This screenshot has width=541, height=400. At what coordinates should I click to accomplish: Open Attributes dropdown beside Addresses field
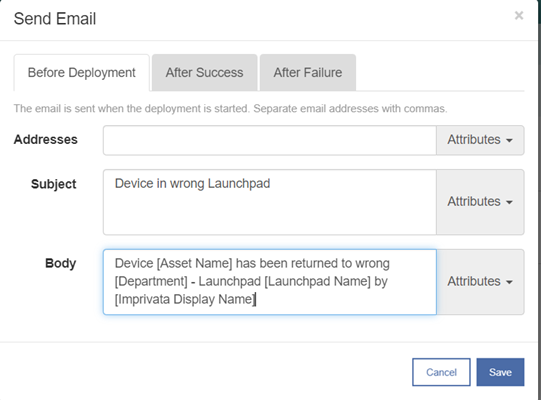coord(480,140)
